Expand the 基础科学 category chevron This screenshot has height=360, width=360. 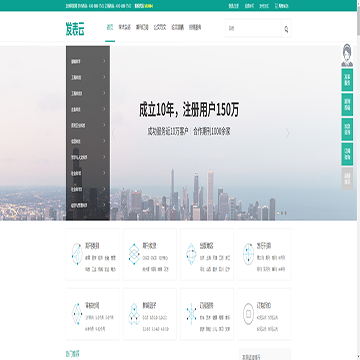104,61
